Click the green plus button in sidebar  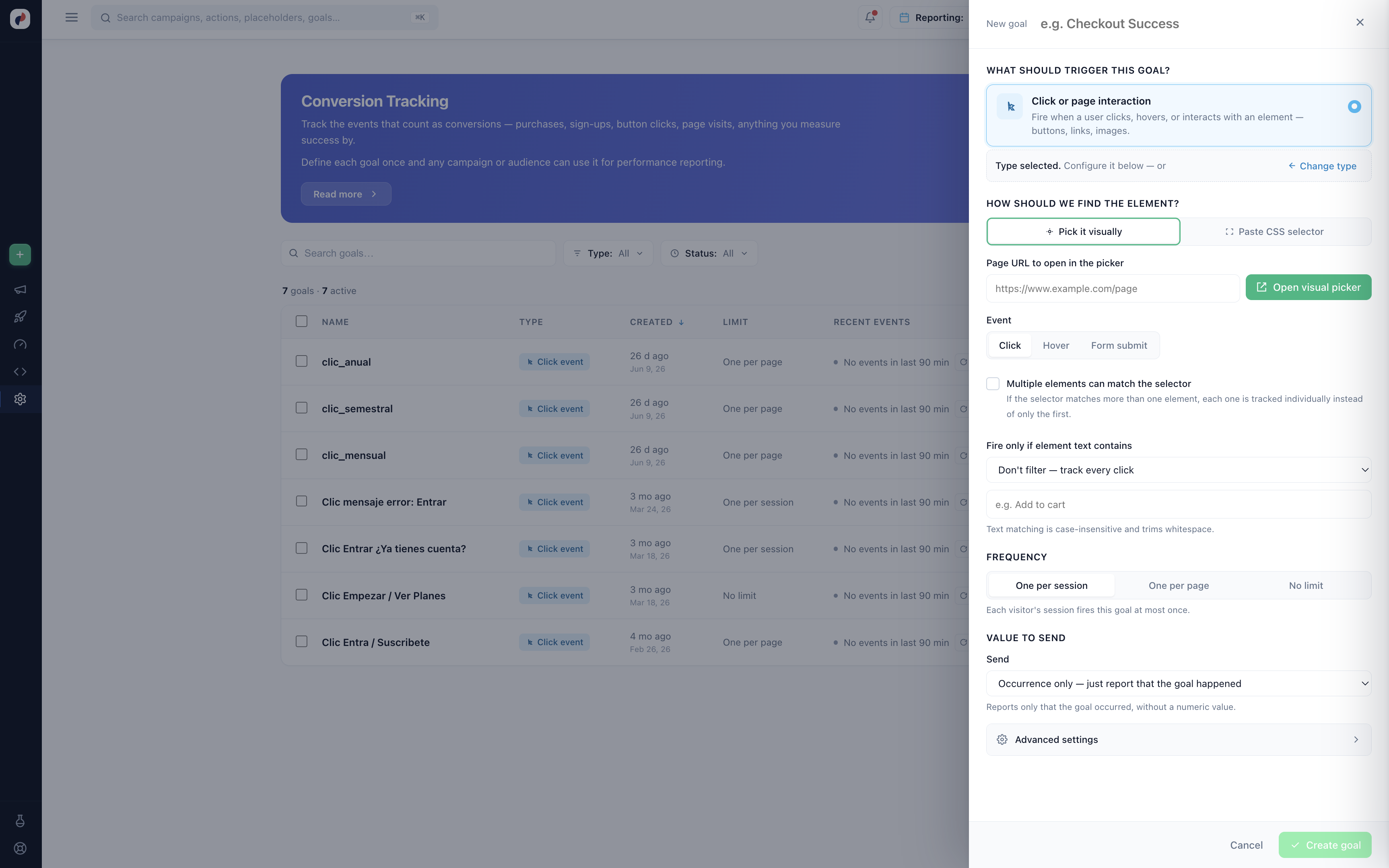tap(20, 254)
